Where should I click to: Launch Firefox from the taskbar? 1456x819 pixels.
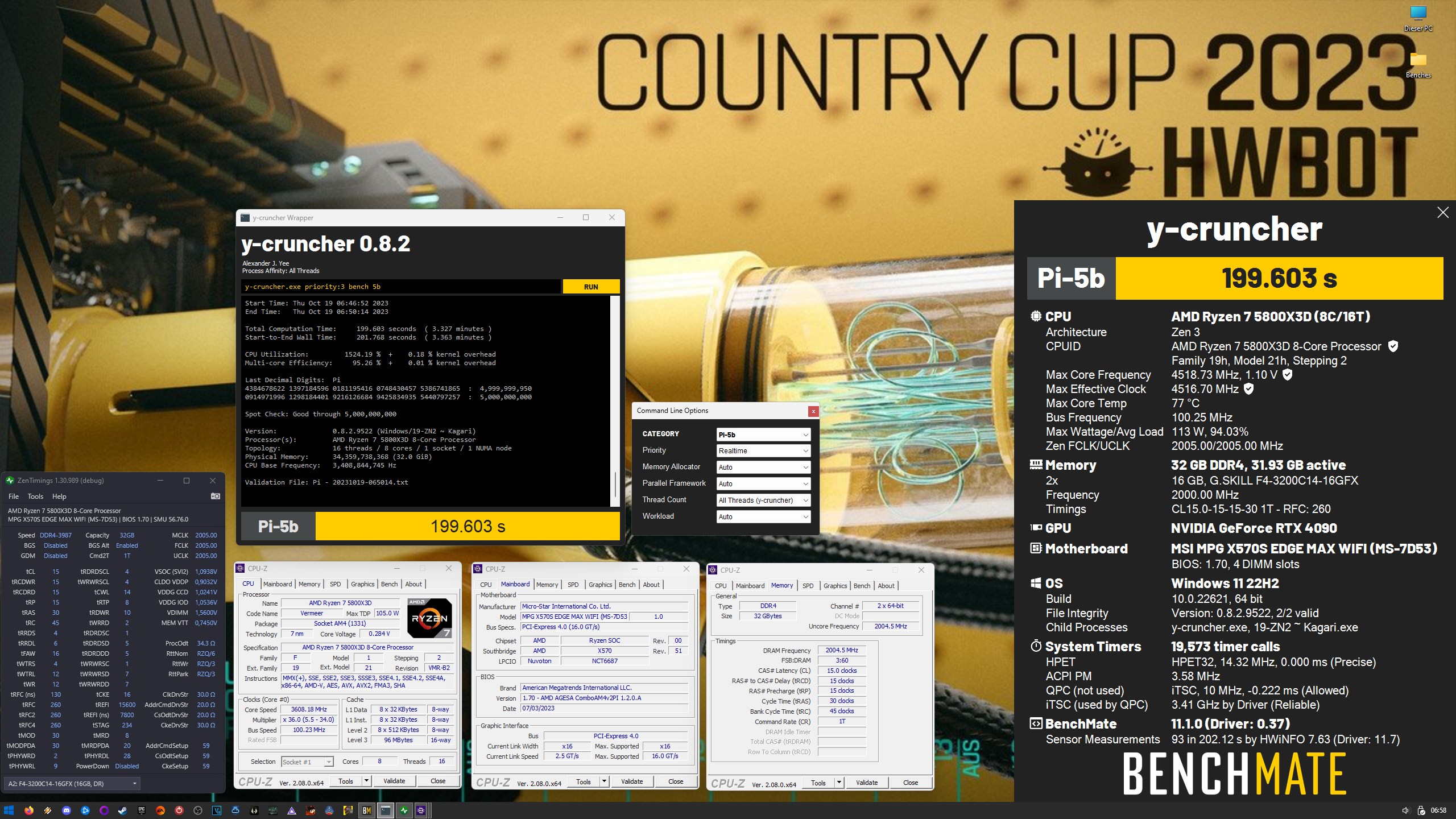pyautogui.click(x=29, y=810)
